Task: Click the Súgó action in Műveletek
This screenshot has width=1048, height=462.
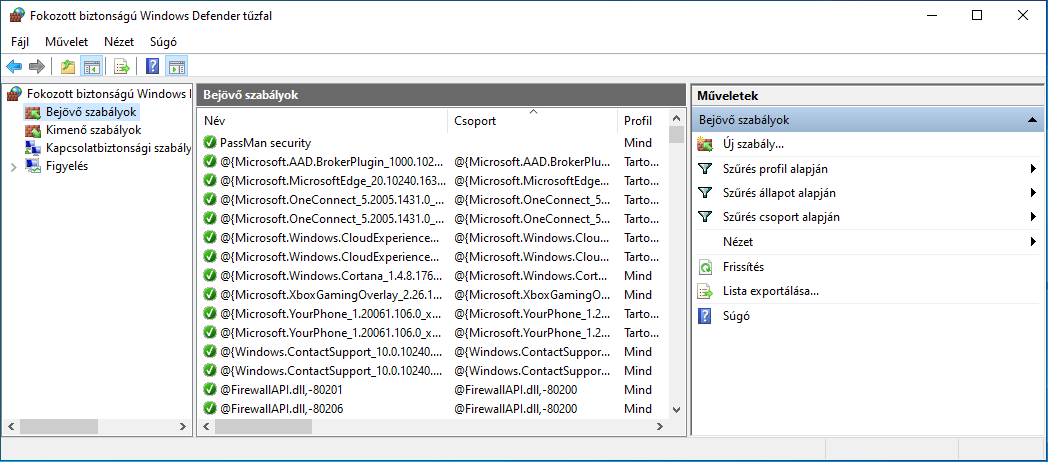Action: (x=736, y=316)
